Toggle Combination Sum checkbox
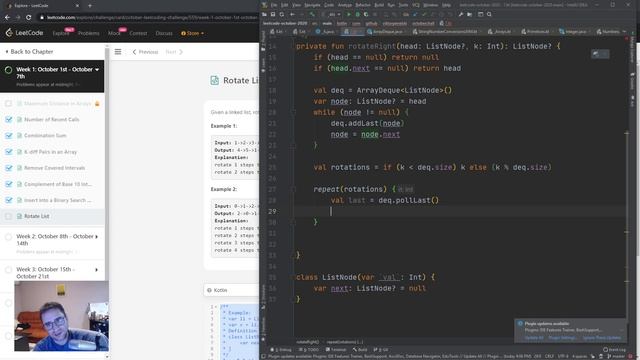 (9, 136)
